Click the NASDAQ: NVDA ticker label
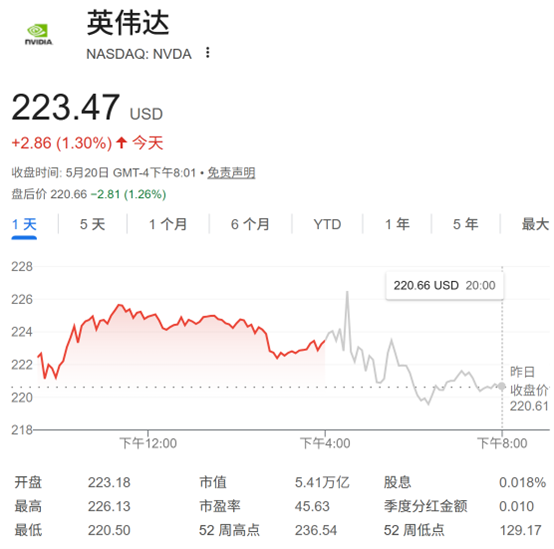This screenshot has height=549, width=554. [139, 54]
